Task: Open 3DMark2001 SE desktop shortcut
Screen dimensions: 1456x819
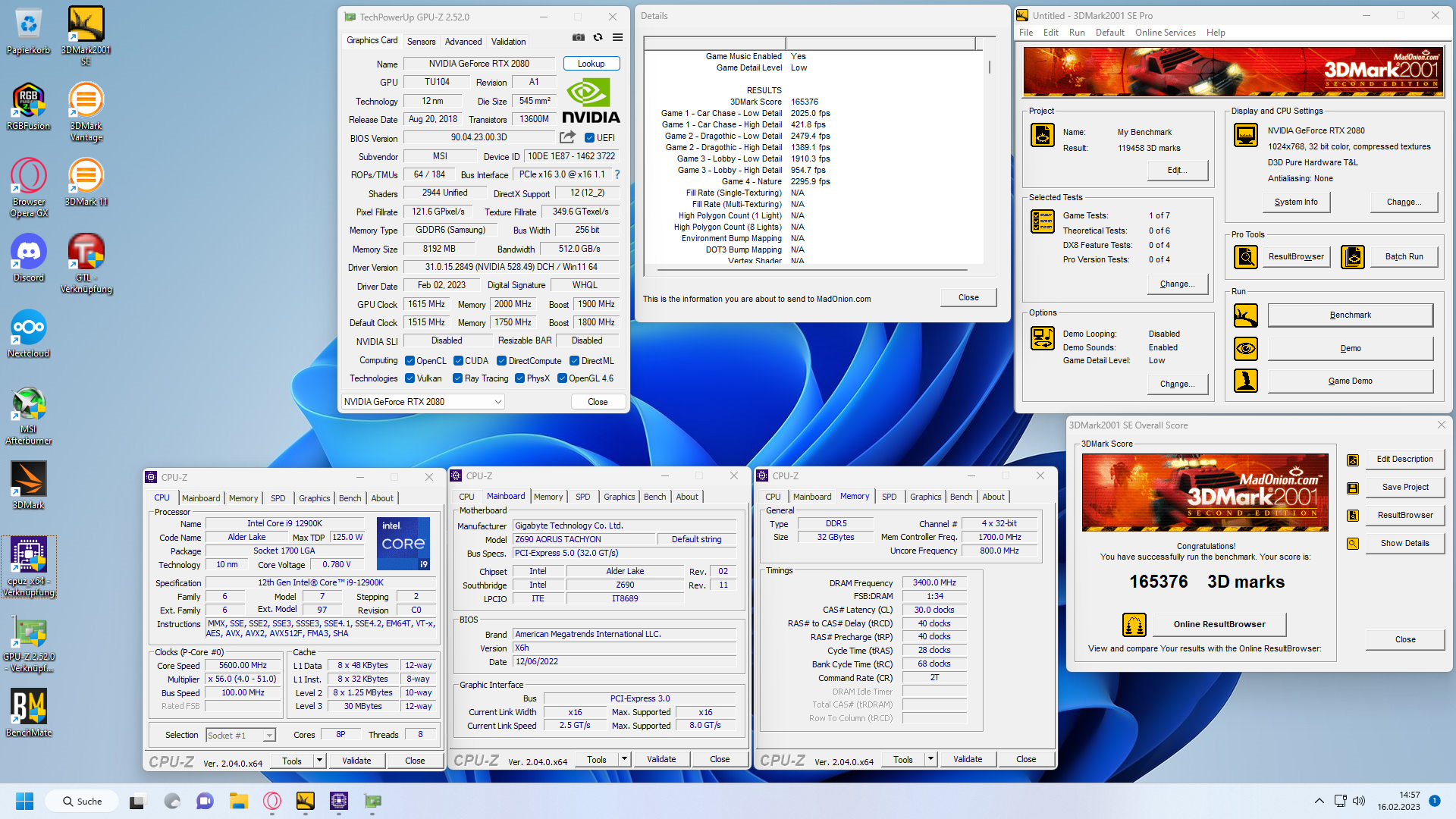Action: click(x=86, y=35)
